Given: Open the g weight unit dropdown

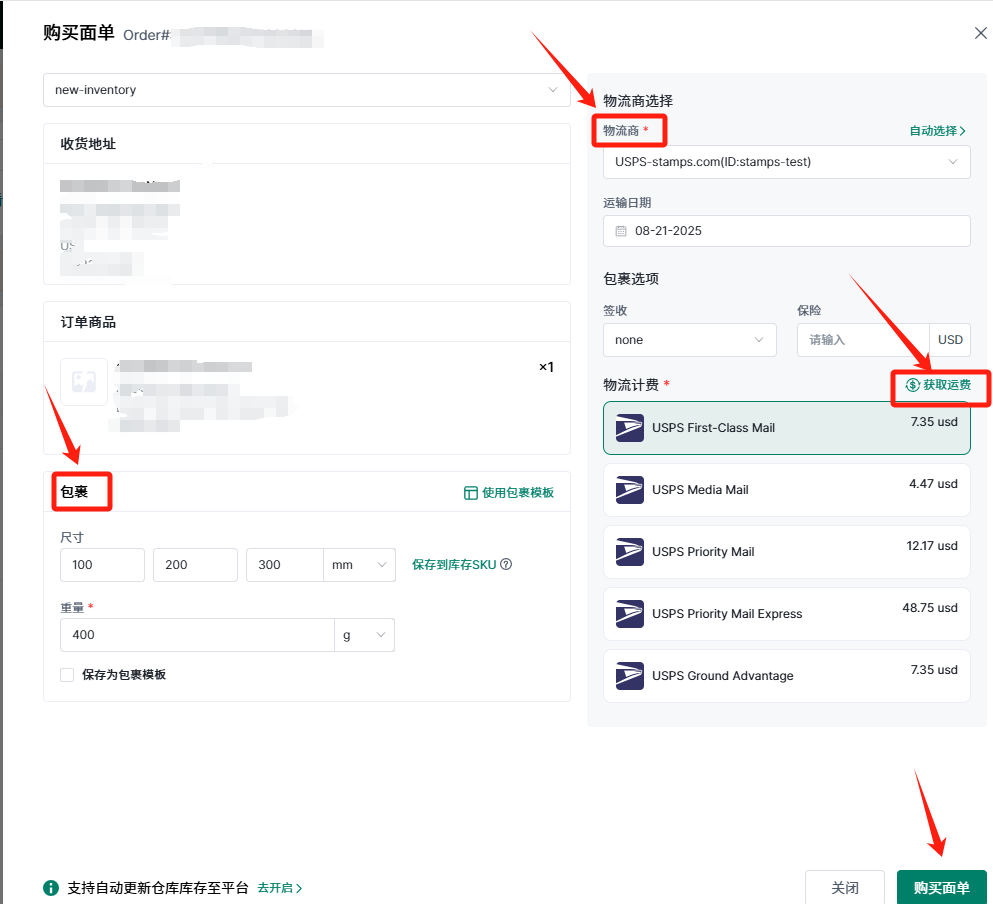Looking at the screenshot, I should [x=364, y=635].
